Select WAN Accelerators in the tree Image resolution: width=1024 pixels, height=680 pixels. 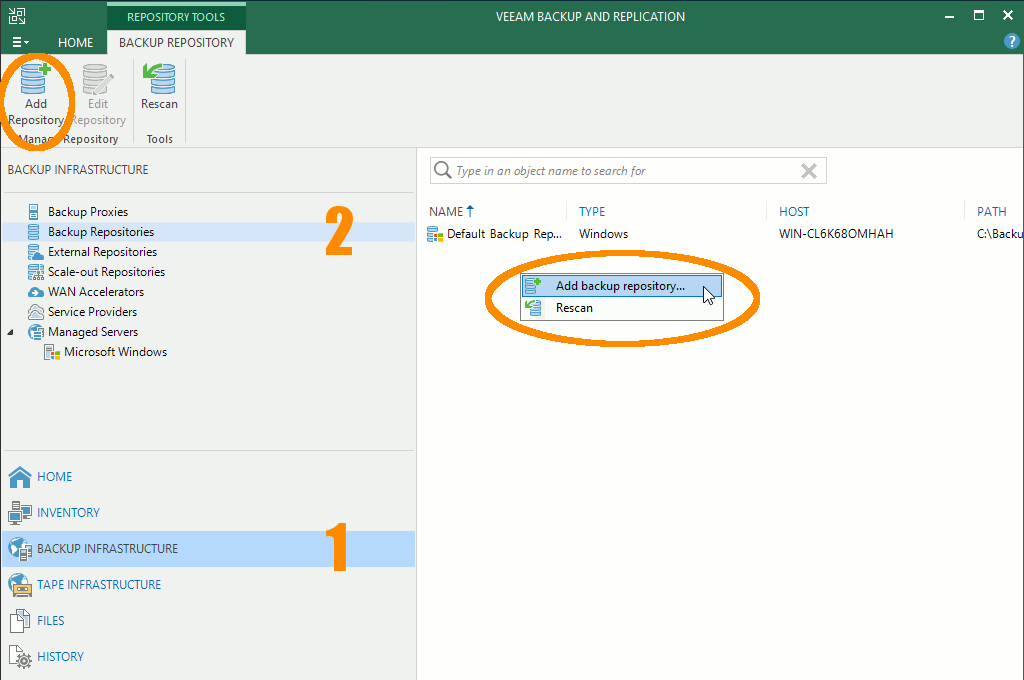click(x=95, y=292)
